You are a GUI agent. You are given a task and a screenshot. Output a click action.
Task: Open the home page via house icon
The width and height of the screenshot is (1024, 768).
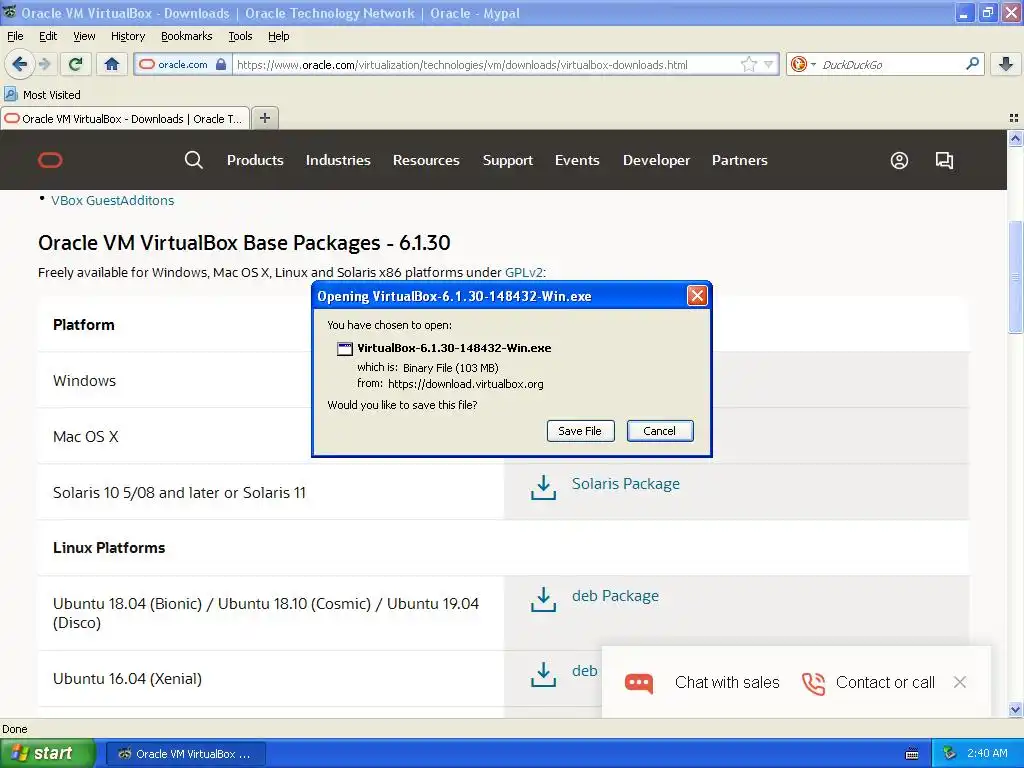112,64
